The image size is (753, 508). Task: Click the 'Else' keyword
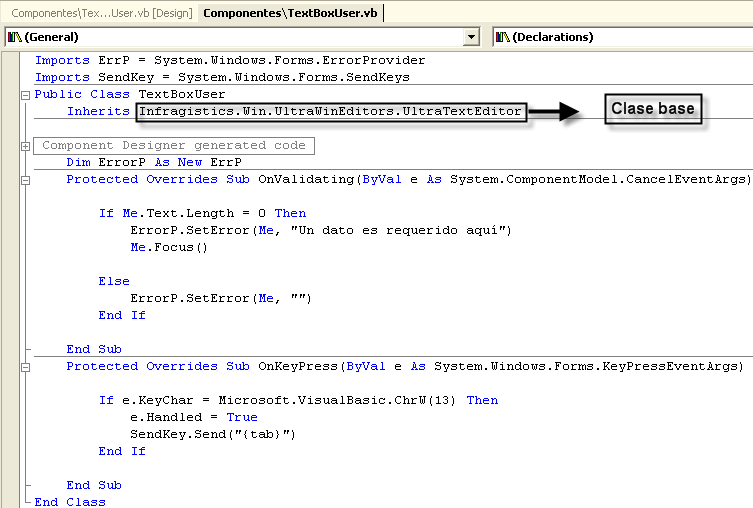[114, 281]
